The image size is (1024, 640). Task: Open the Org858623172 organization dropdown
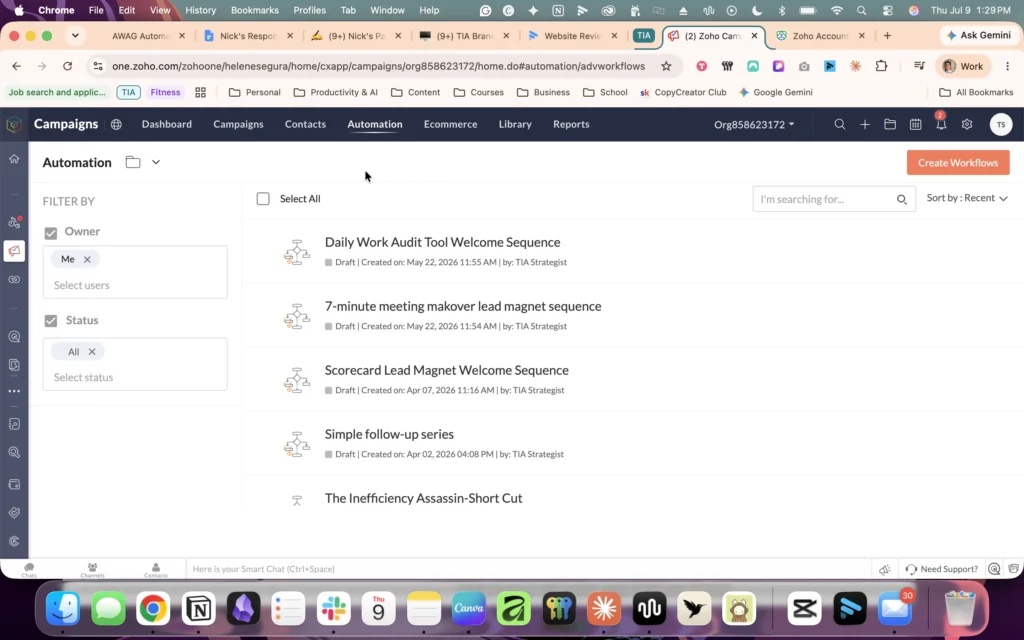pos(754,124)
